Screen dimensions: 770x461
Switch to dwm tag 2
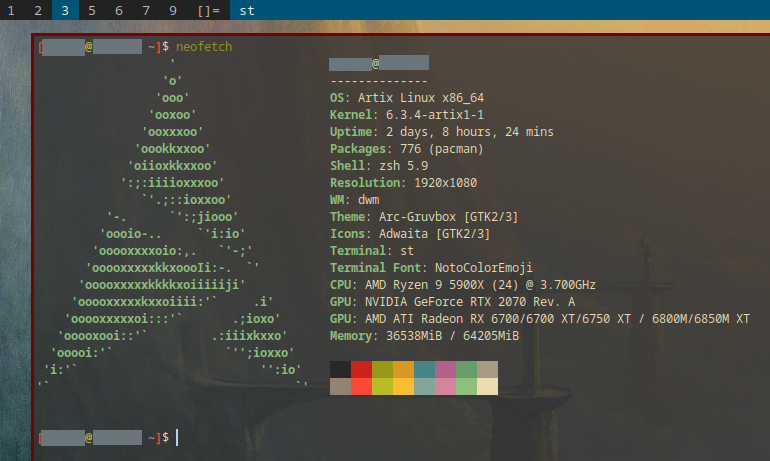[x=38, y=10]
